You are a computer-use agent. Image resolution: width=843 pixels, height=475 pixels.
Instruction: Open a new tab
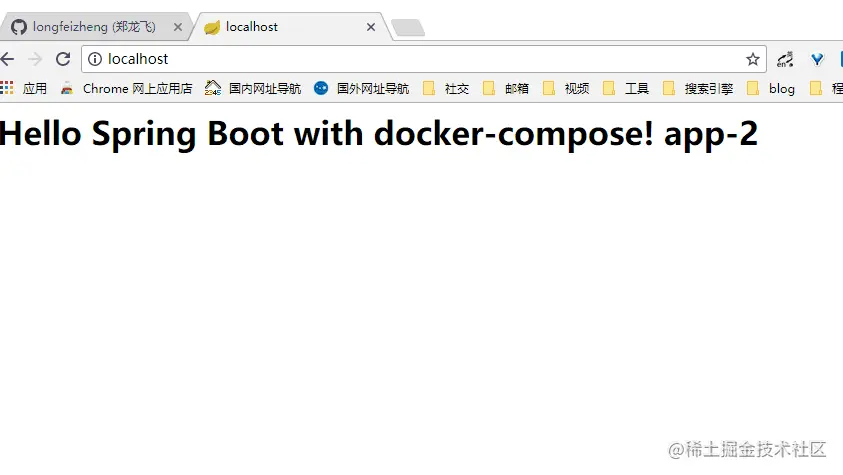click(x=408, y=27)
